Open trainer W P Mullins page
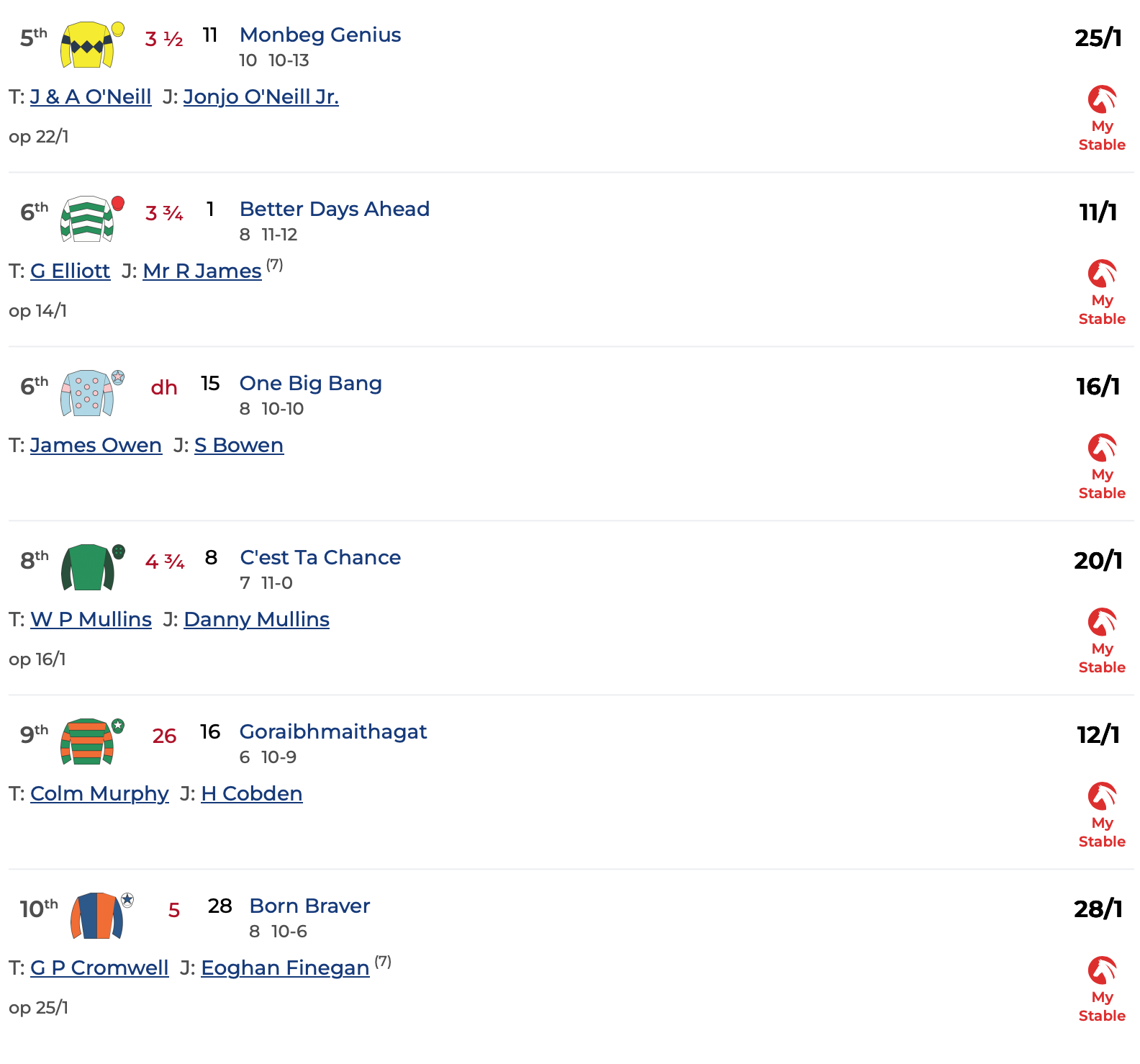 tap(91, 619)
